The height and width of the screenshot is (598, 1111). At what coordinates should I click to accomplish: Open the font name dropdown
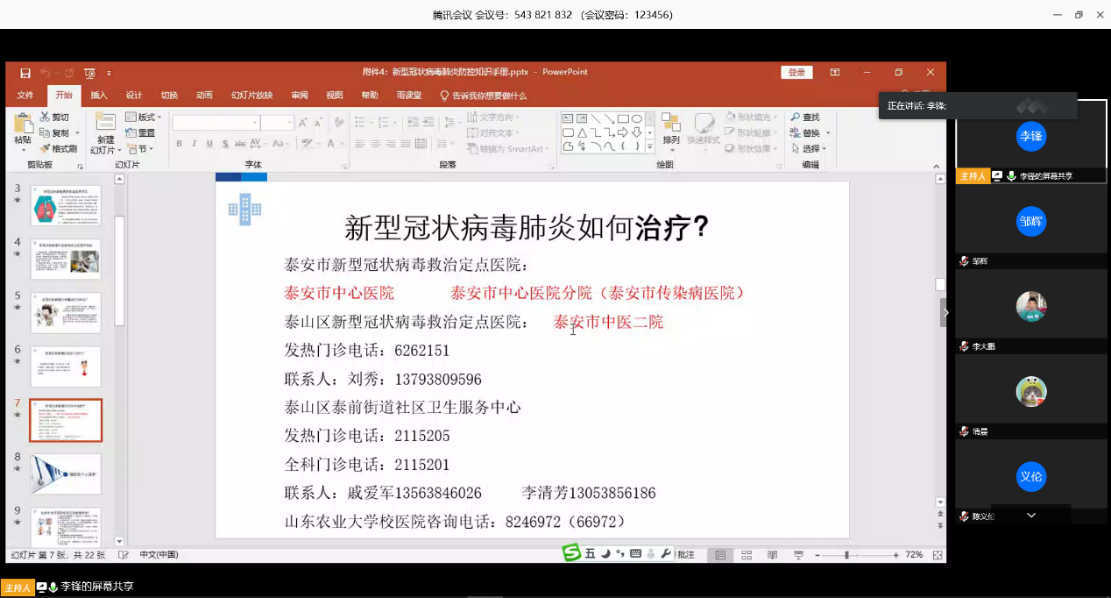255,122
